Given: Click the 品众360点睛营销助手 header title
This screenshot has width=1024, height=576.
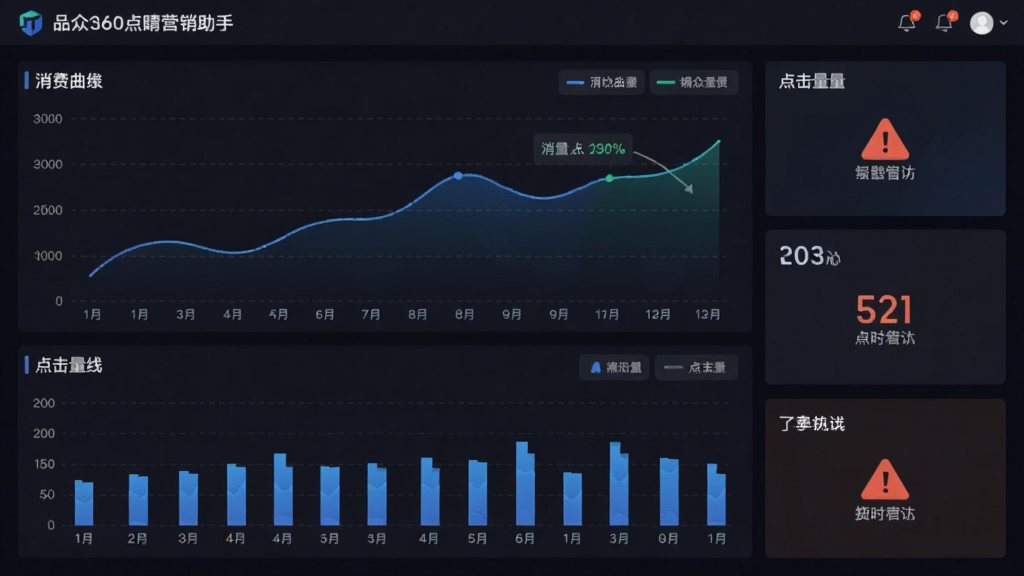Looking at the screenshot, I should tap(143, 24).
